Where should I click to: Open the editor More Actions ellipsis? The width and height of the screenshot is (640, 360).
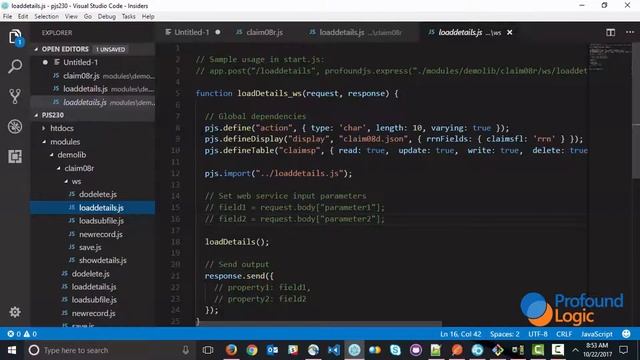(630, 32)
